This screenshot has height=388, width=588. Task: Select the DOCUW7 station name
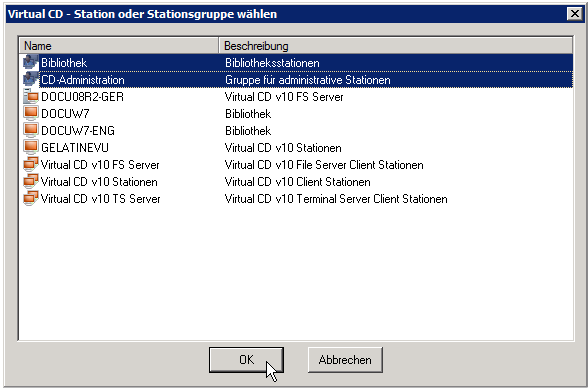[65, 114]
